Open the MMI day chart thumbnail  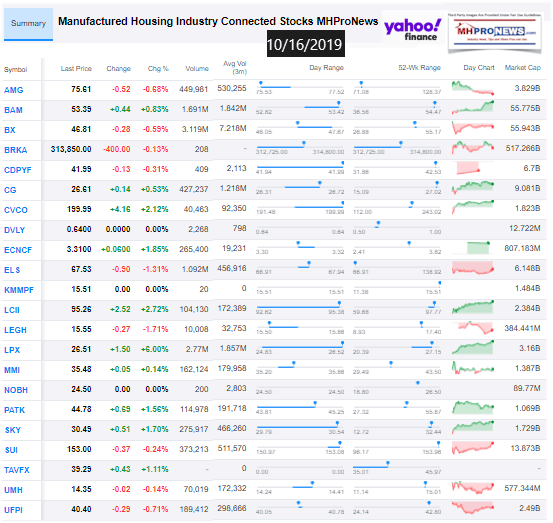click(473, 368)
